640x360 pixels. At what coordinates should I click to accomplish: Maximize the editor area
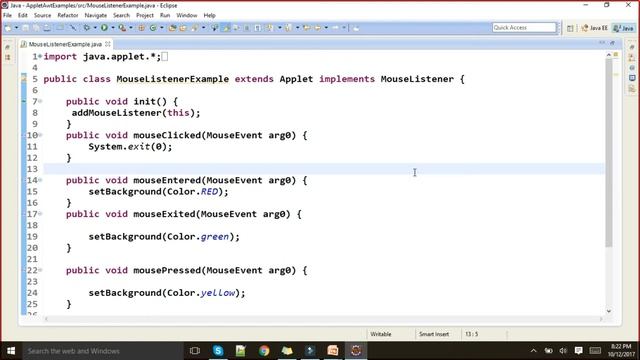click(x=612, y=43)
